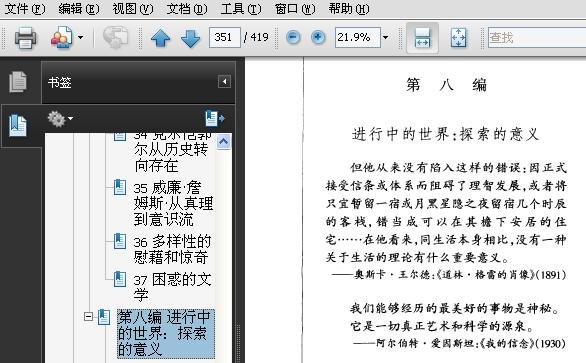The image size is (586, 363).
Task: Collapse the 第八编 bookmark tree node
Action: coord(88,317)
